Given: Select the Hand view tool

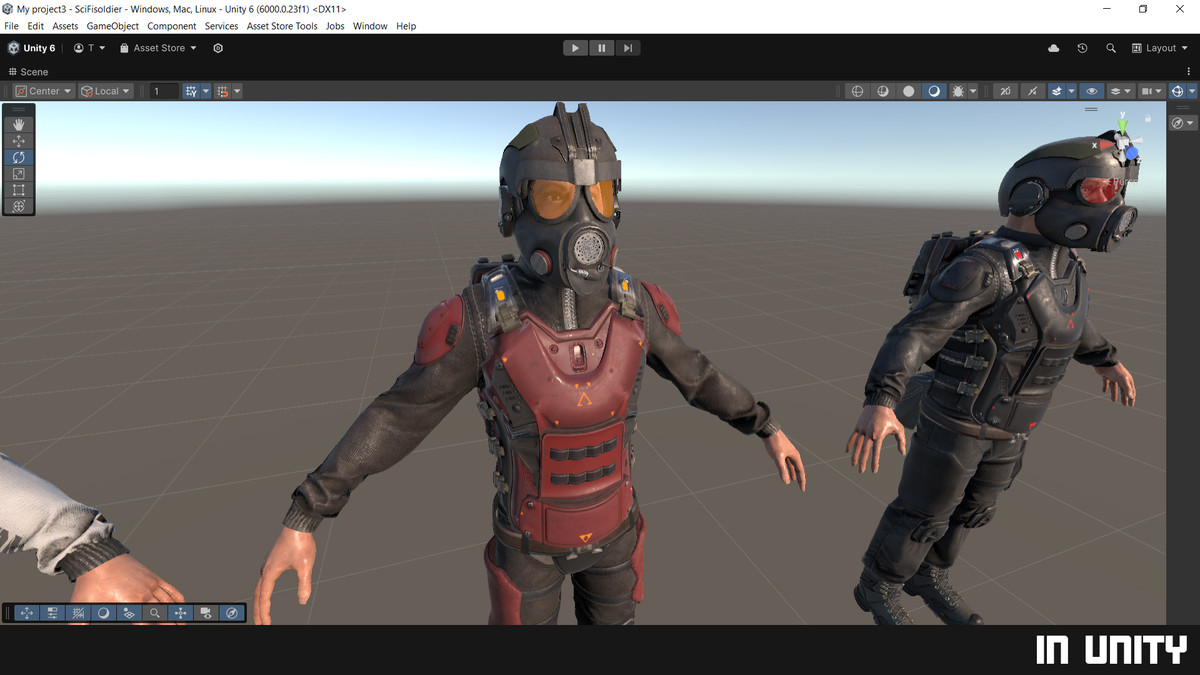Looking at the screenshot, I should [18, 125].
